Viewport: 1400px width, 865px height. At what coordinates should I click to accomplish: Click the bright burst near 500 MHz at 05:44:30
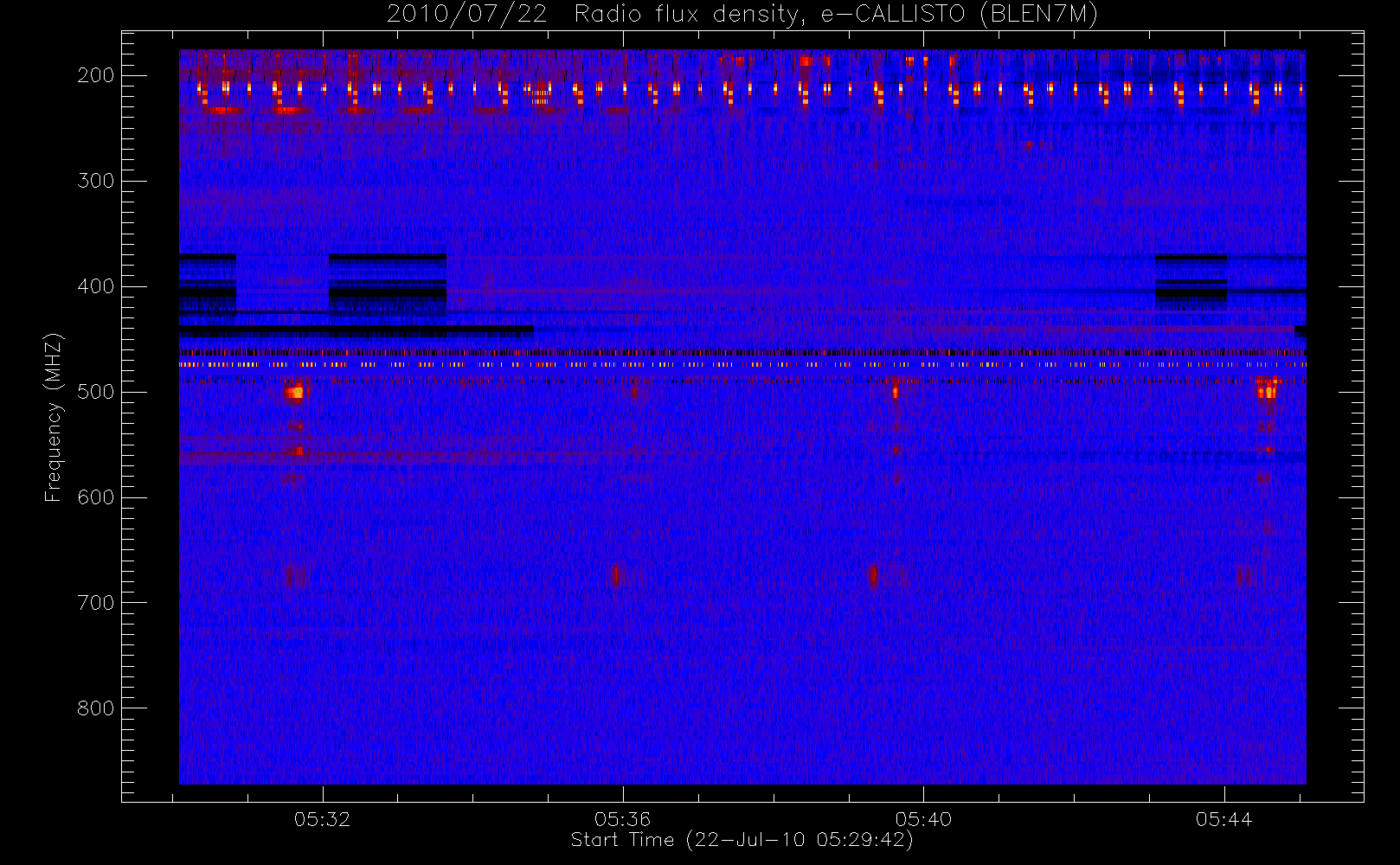click(1268, 390)
